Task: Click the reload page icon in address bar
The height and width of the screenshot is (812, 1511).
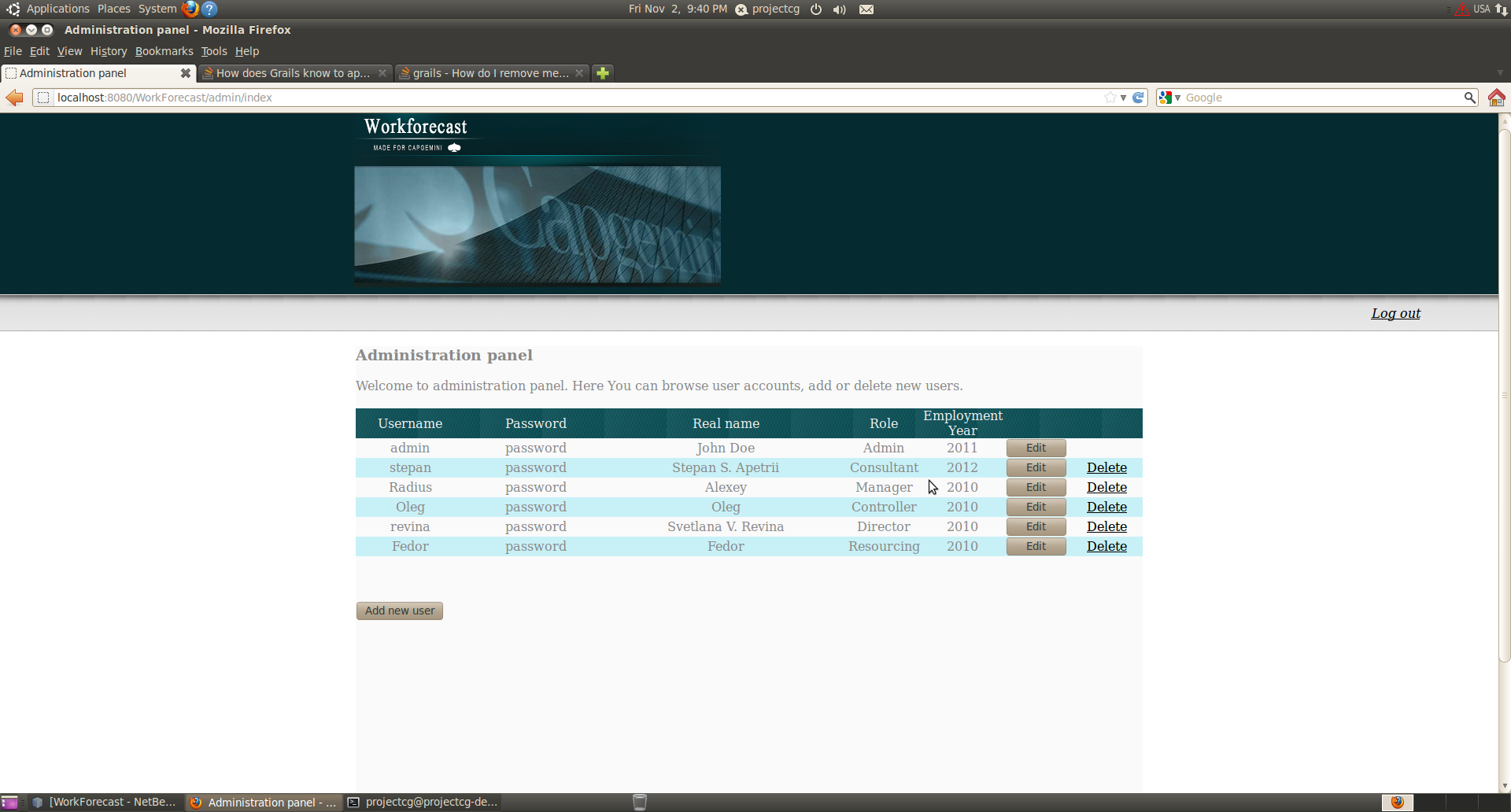Action: [x=1138, y=98]
